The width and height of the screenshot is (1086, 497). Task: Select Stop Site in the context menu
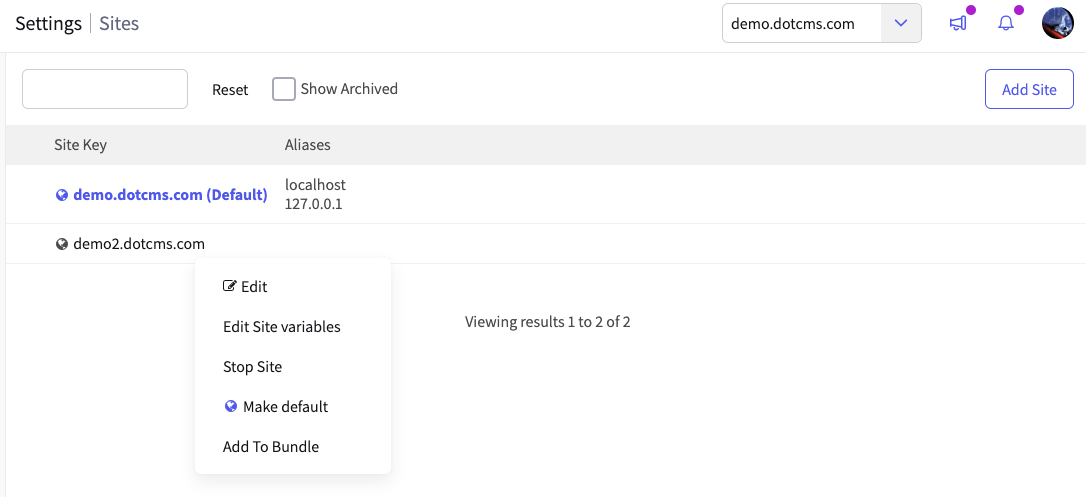click(x=253, y=367)
